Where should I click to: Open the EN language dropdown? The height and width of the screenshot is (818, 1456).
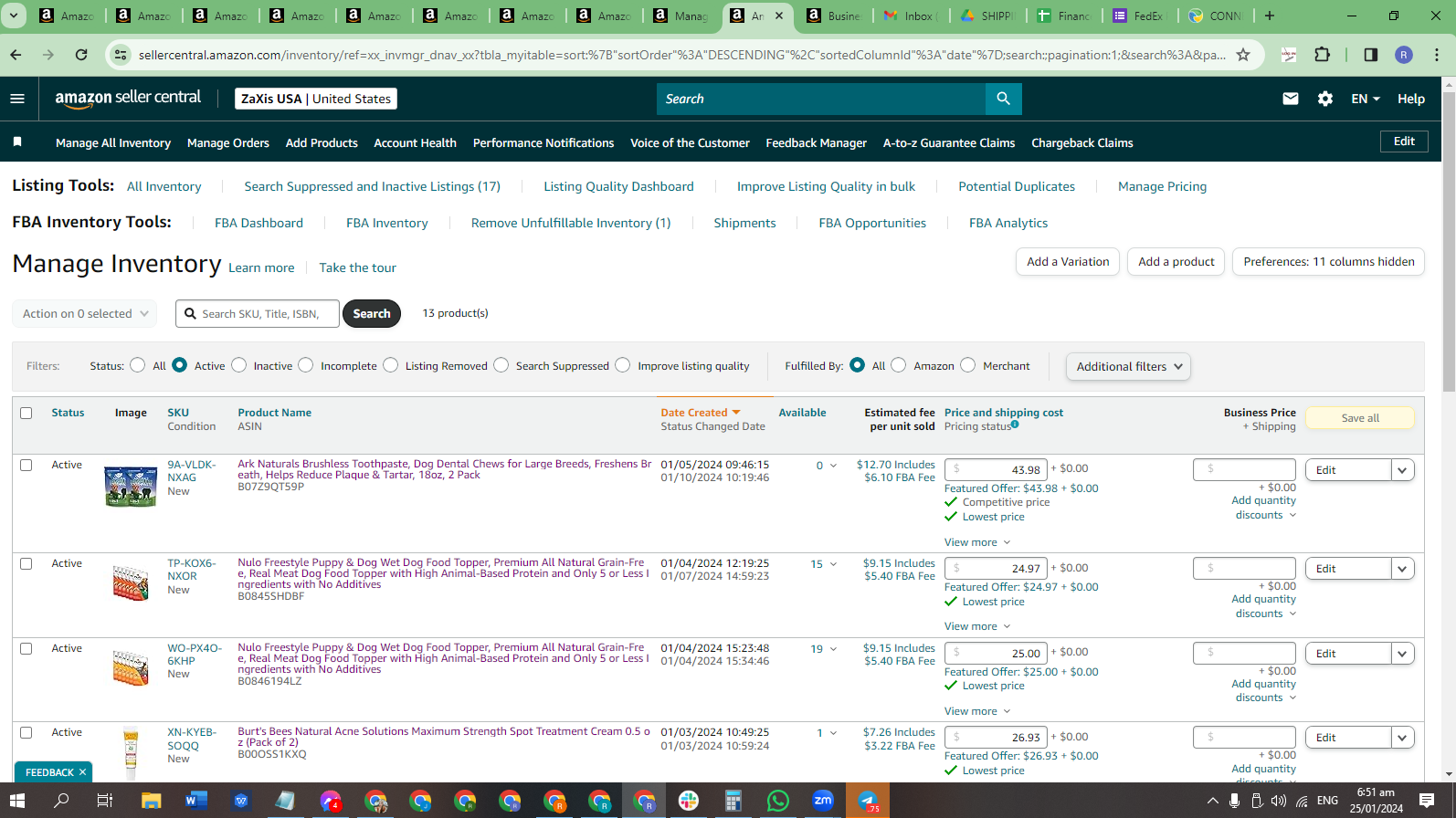pyautogui.click(x=1365, y=99)
